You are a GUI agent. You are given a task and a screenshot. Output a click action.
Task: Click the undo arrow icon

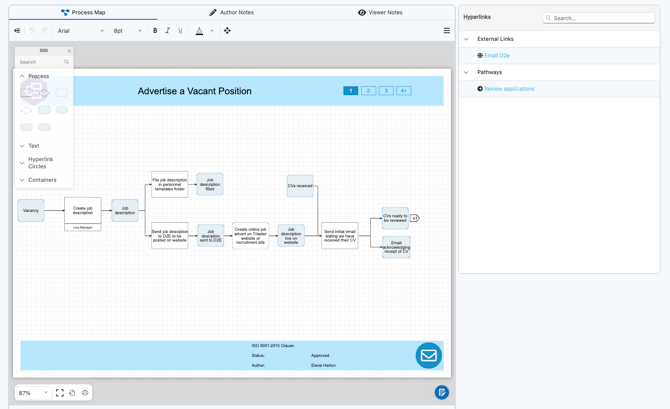32,31
